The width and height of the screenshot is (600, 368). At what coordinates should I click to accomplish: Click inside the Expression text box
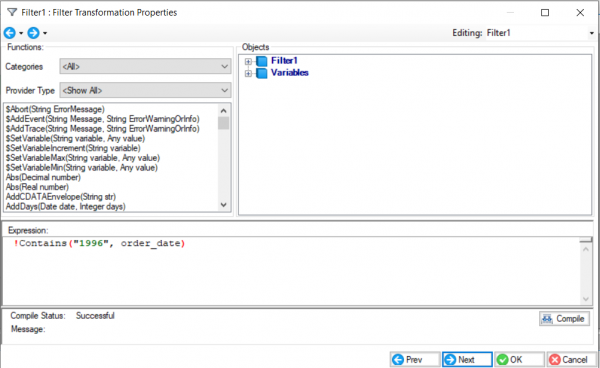coord(291,271)
